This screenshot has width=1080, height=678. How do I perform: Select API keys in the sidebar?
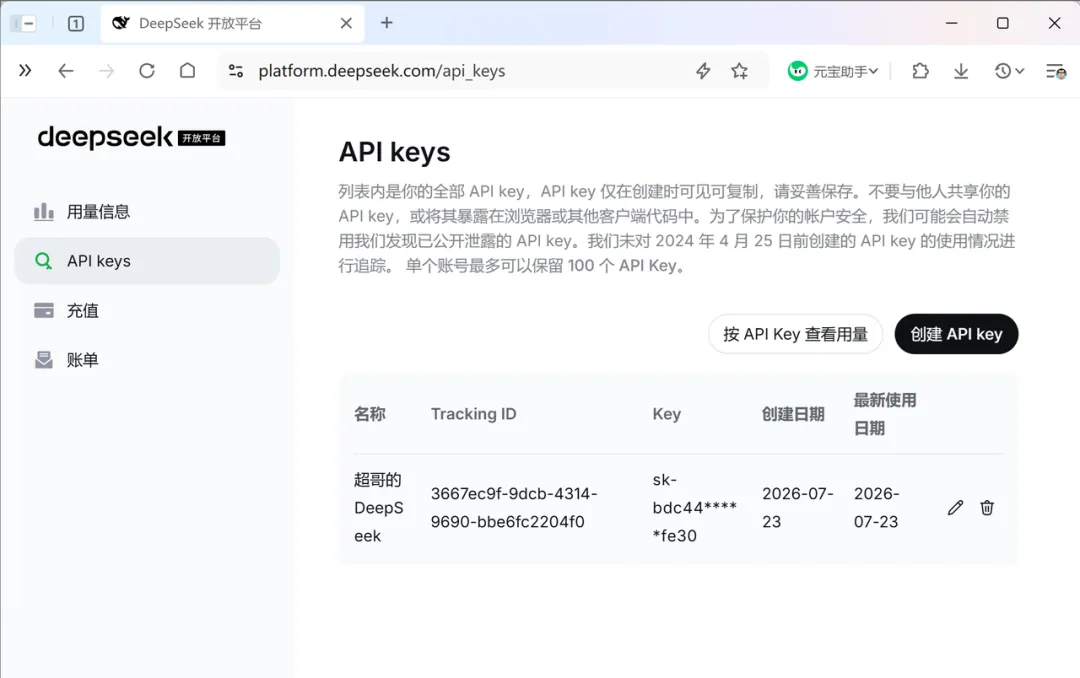[x=147, y=261]
